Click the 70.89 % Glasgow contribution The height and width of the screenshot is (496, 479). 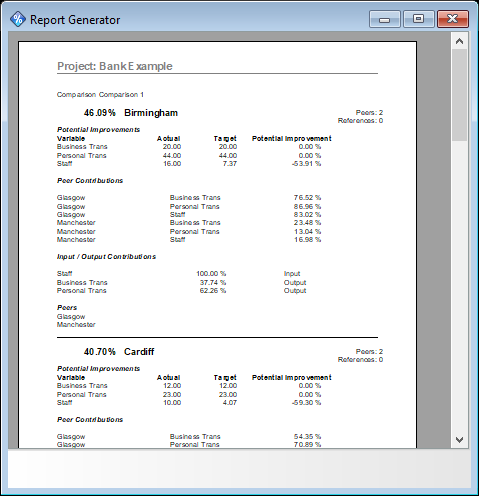point(307,445)
